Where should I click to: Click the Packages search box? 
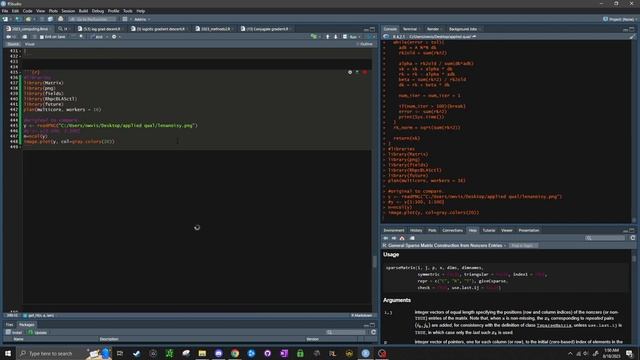[346, 332]
